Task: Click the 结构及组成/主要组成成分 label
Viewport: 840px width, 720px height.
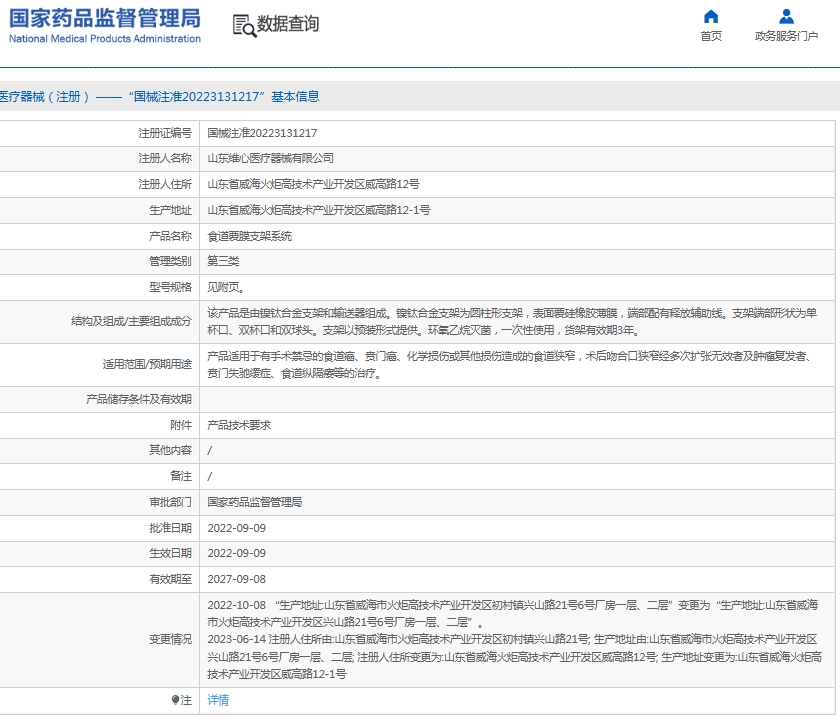Action: click(x=131, y=321)
